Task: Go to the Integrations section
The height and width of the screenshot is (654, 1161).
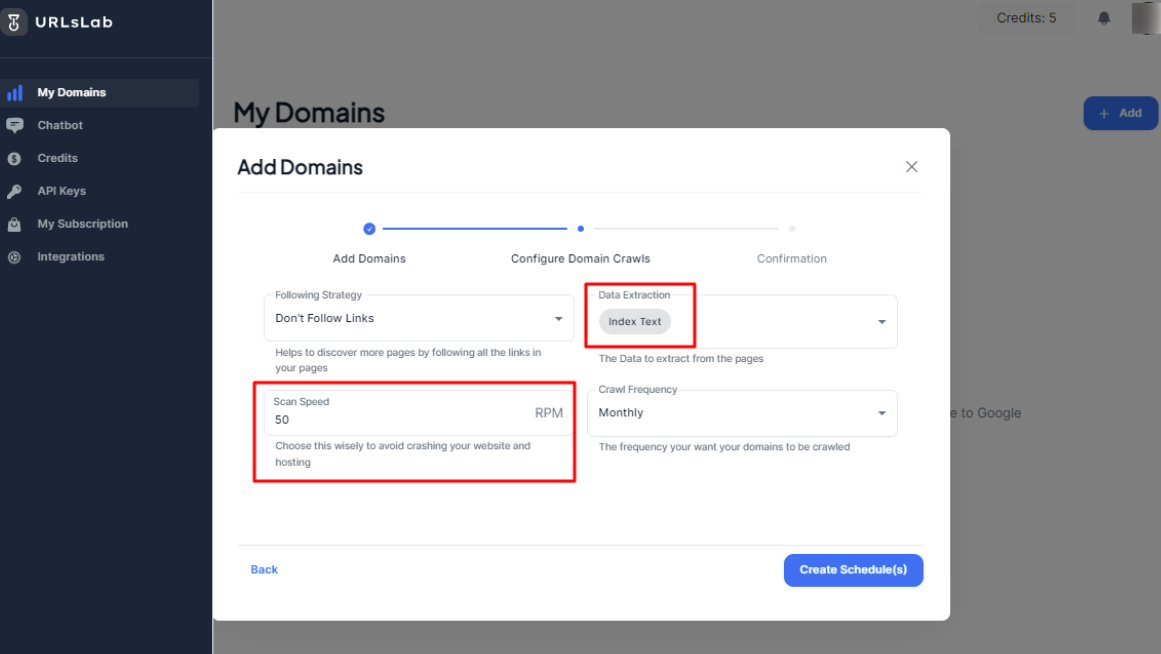Action: (70, 257)
